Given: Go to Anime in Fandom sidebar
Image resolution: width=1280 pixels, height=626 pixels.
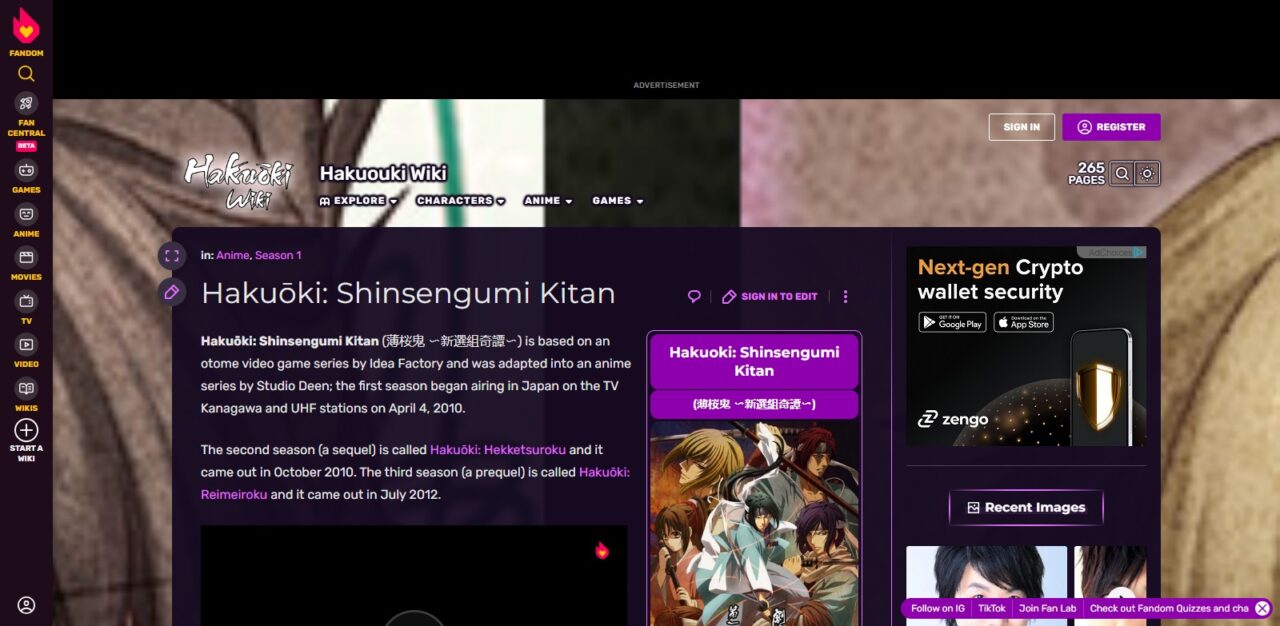Looking at the screenshot, I should coord(26,220).
